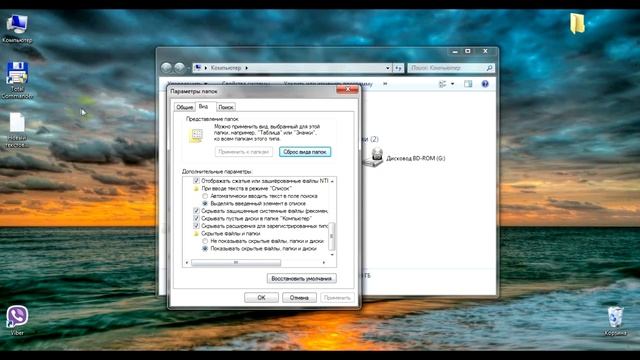Click the folder icon beside Скрытые файлы и папки

196,233
